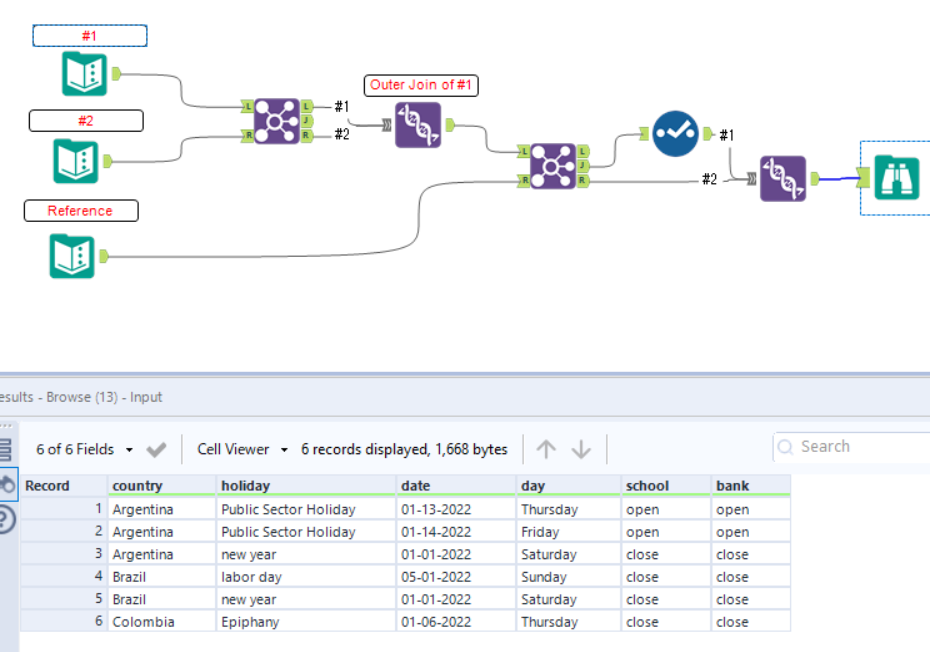This screenshot has width=930, height=652.
Task: Click the metadata sidebar icon in results
Action: point(8,484)
